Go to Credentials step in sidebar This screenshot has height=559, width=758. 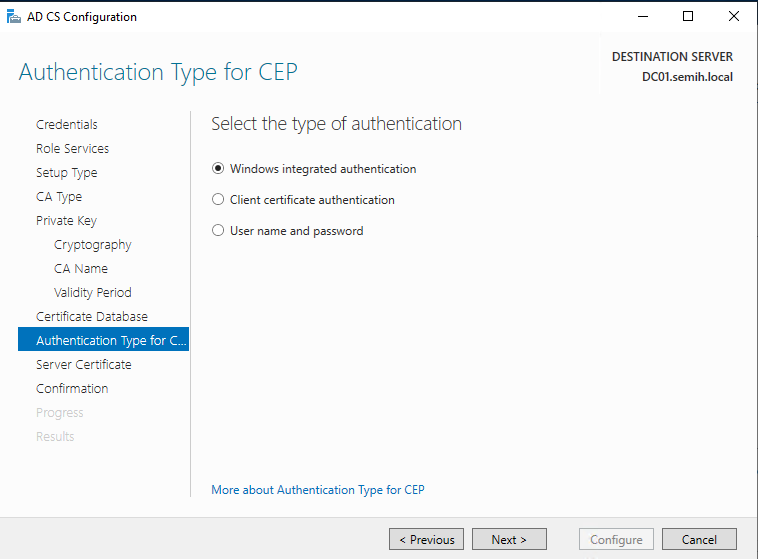[x=67, y=125]
